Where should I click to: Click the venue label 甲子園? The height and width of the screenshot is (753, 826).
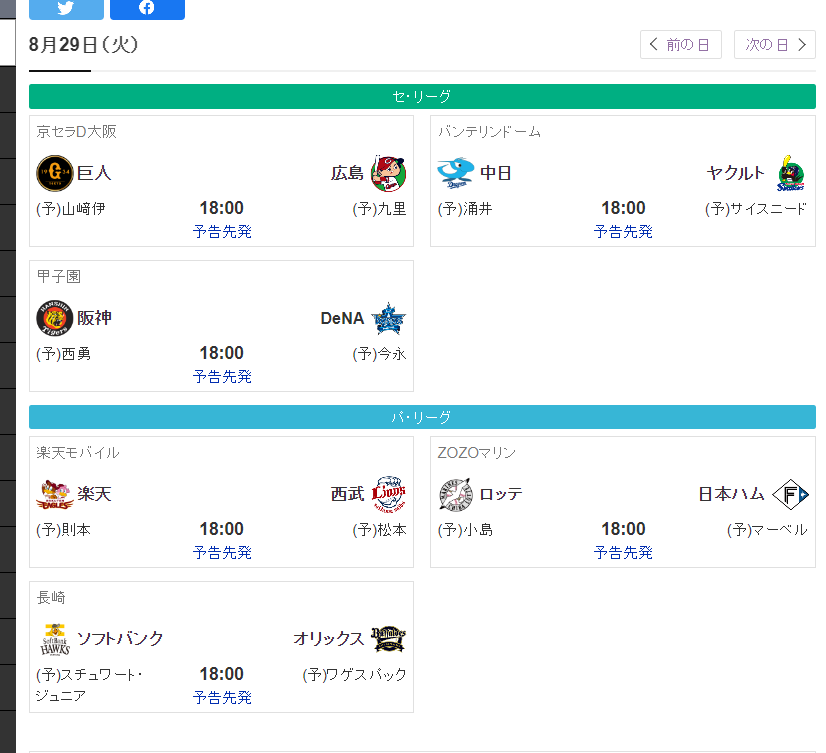58,276
